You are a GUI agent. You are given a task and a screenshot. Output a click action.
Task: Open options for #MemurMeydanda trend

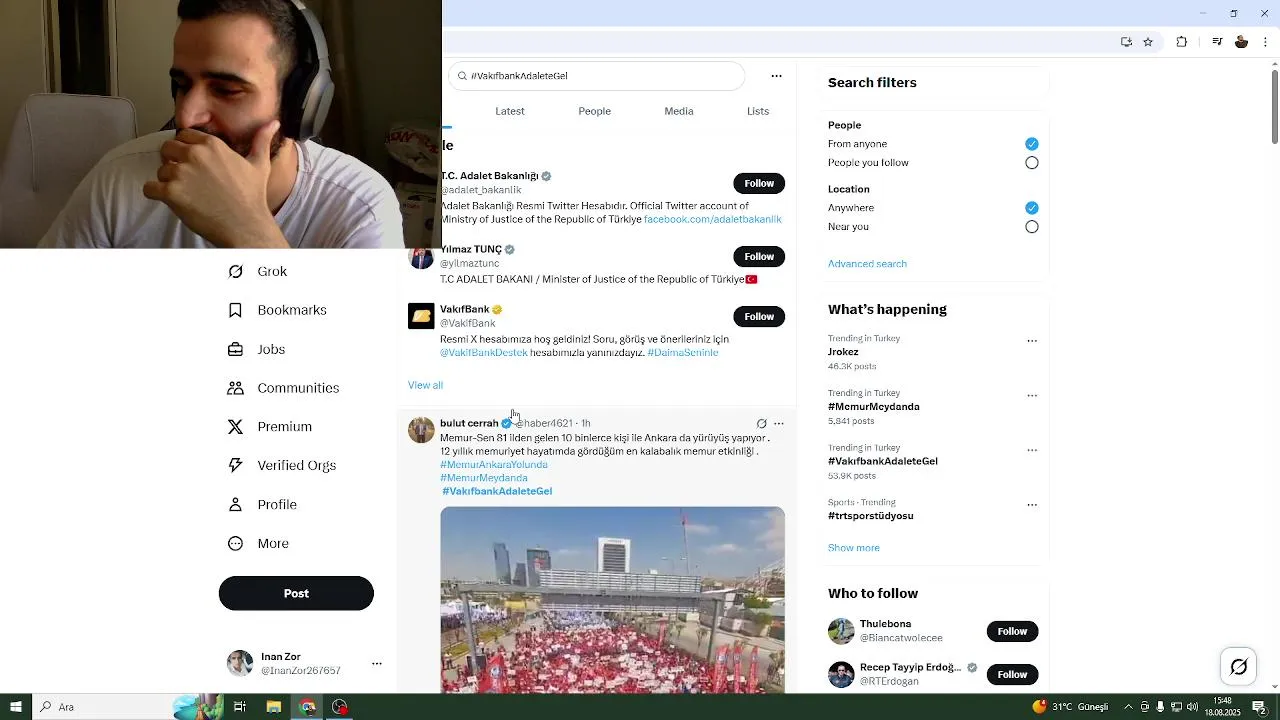tap(1032, 396)
